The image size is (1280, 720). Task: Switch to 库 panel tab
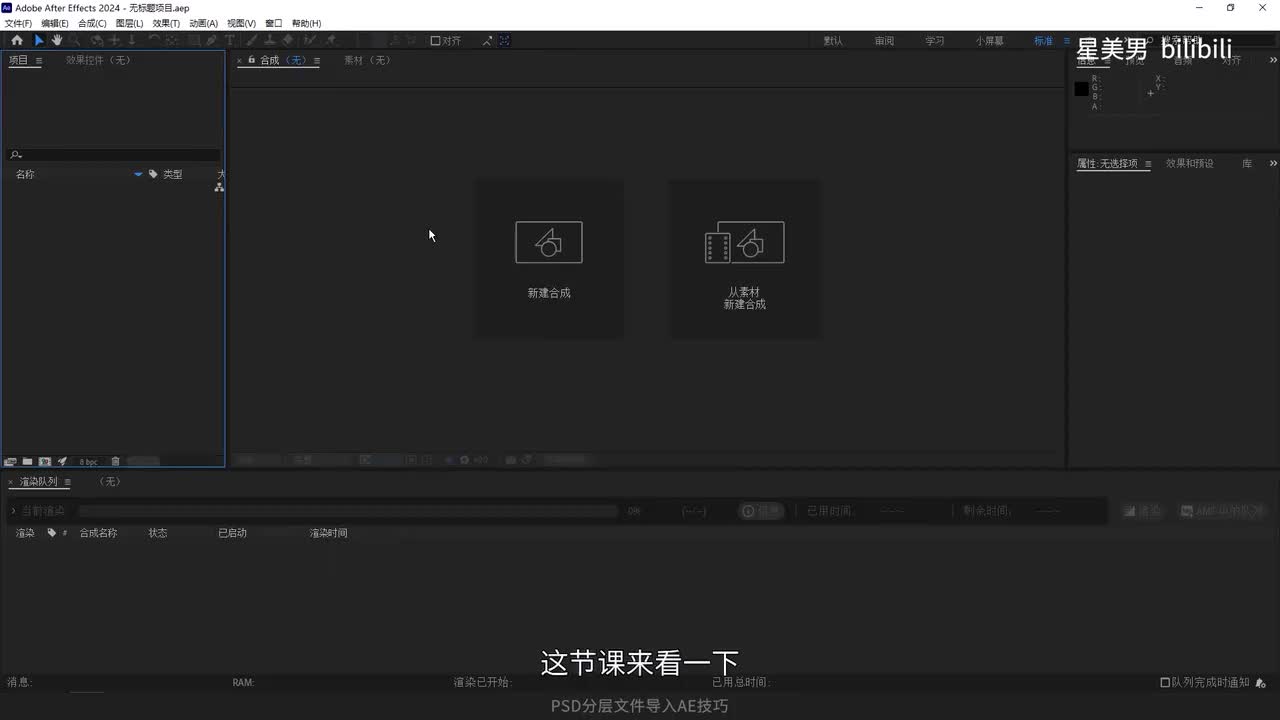[1247, 163]
